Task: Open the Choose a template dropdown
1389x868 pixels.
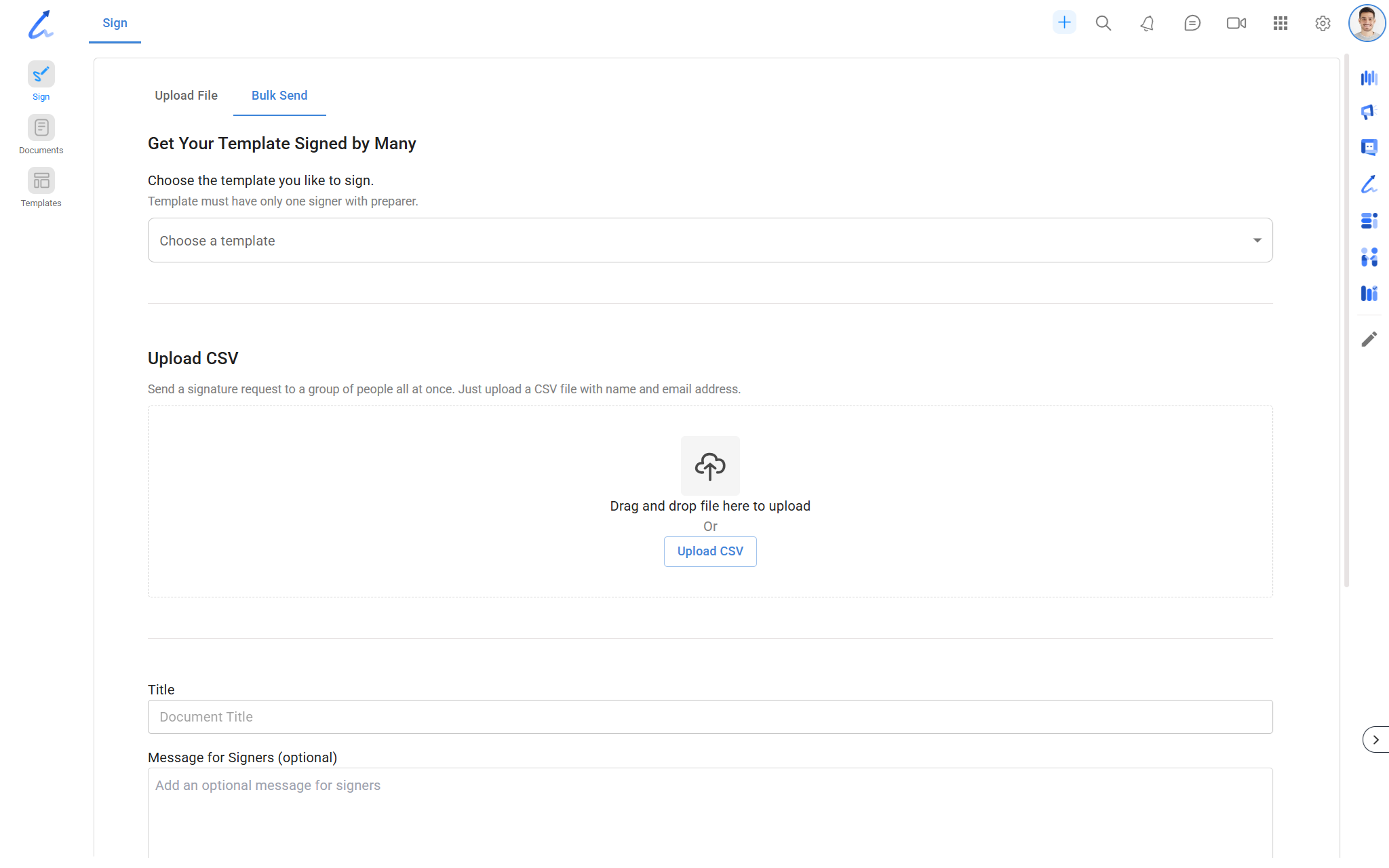Action: click(x=709, y=240)
